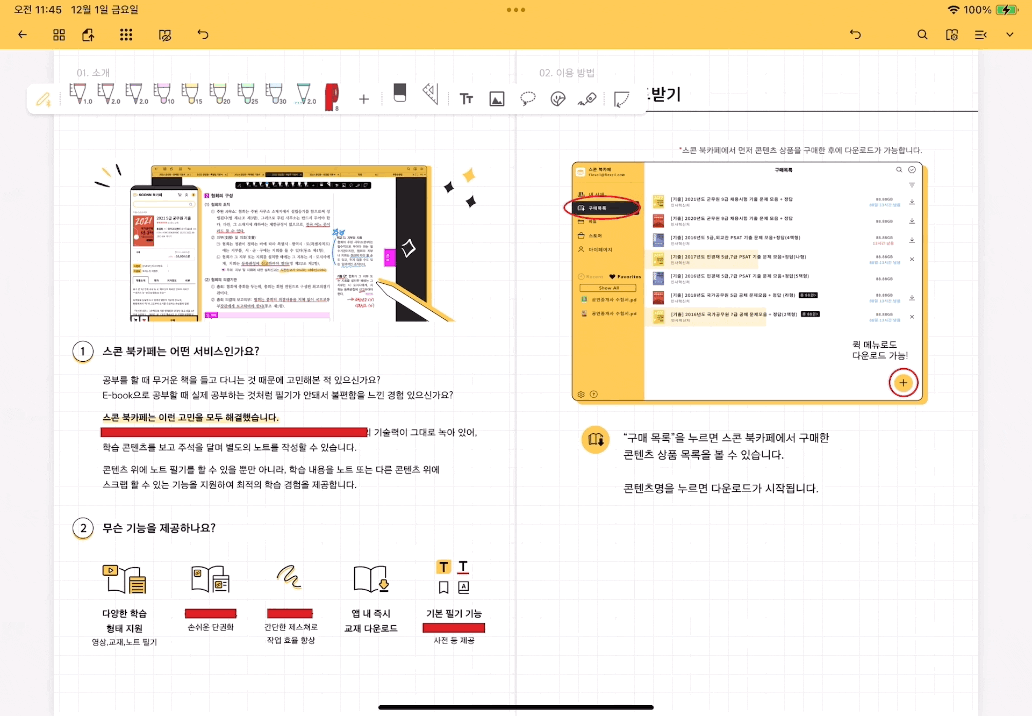Open the nine-dot apps menu icon
Viewport: 1032px width, 716px height.
(x=126, y=34)
